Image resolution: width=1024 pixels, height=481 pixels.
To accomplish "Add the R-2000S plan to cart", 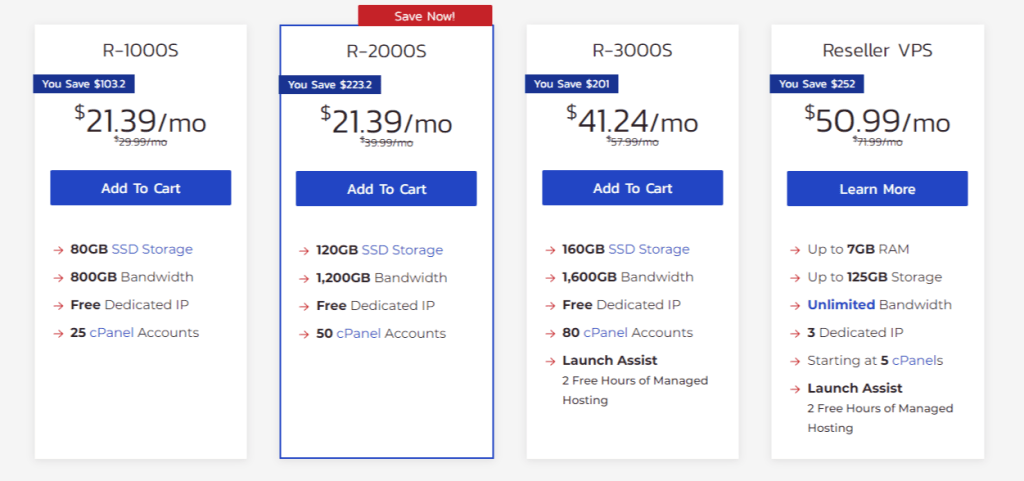I will pyautogui.click(x=386, y=189).
